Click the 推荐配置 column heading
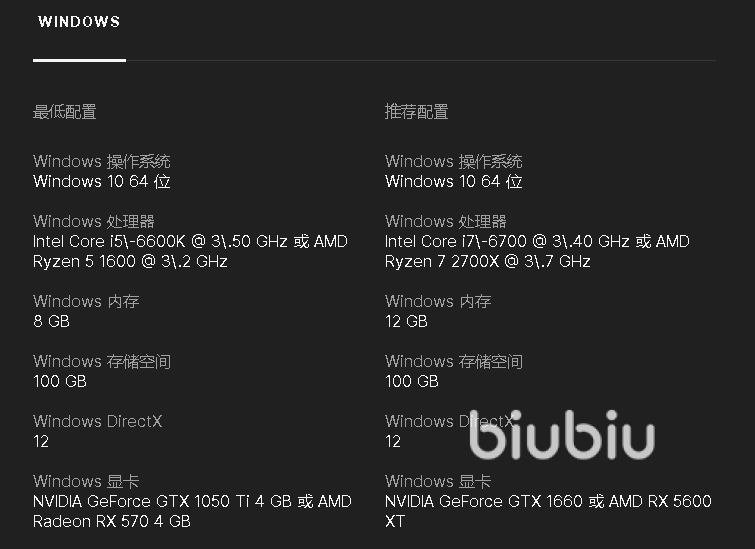This screenshot has height=549, width=755. pyautogui.click(x=417, y=112)
